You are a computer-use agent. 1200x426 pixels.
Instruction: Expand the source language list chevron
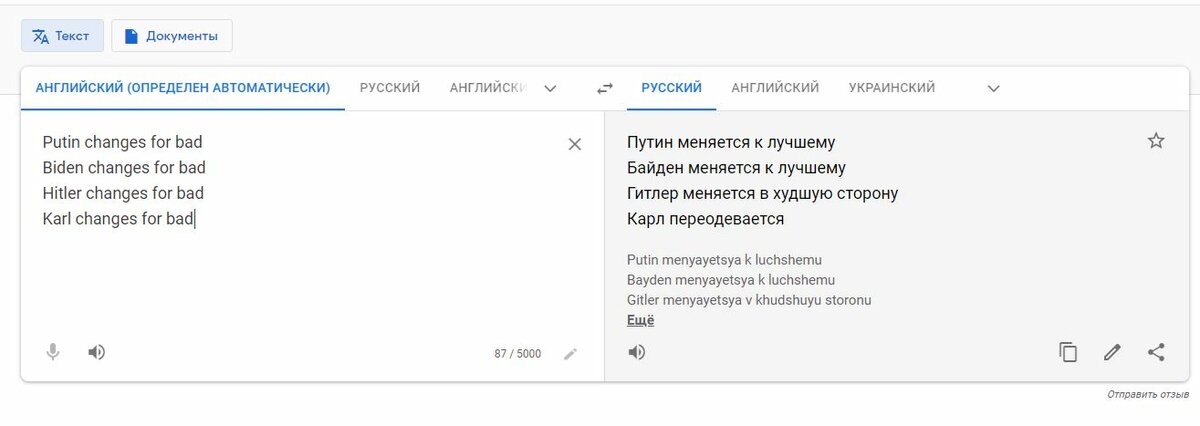pos(550,88)
